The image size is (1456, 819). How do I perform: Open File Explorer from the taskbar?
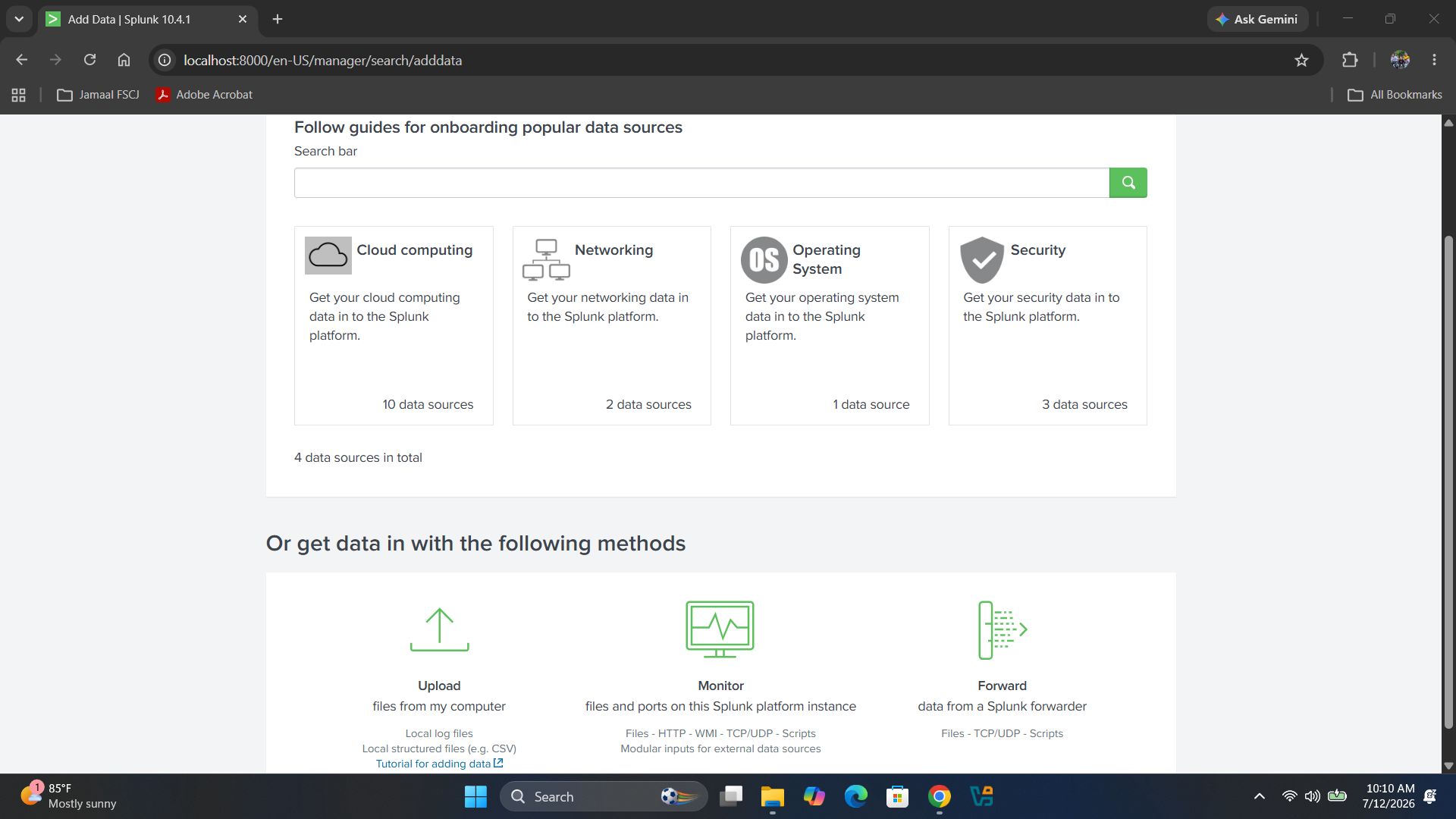(x=772, y=796)
